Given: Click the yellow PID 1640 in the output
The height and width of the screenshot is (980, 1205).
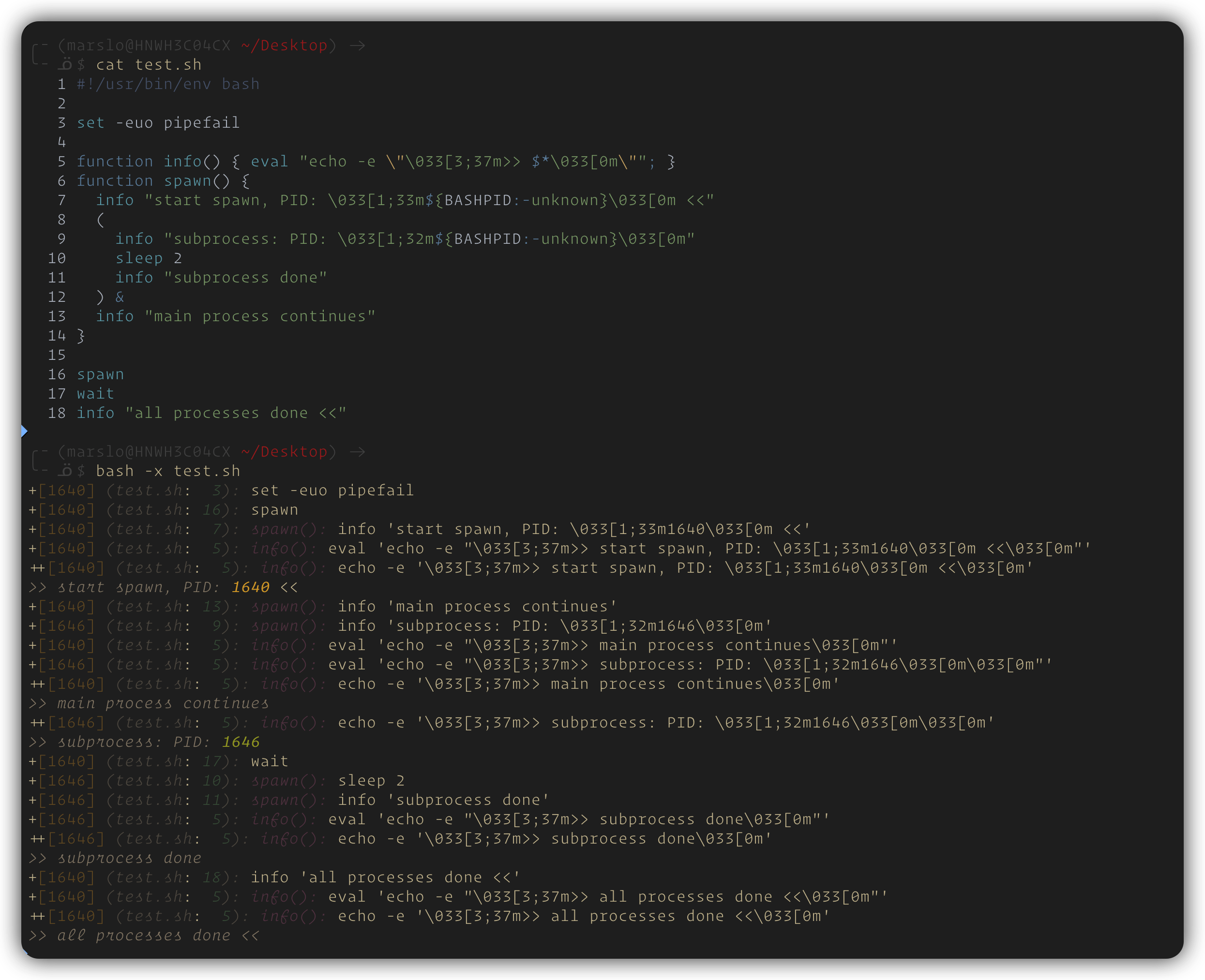Looking at the screenshot, I should click(250, 587).
